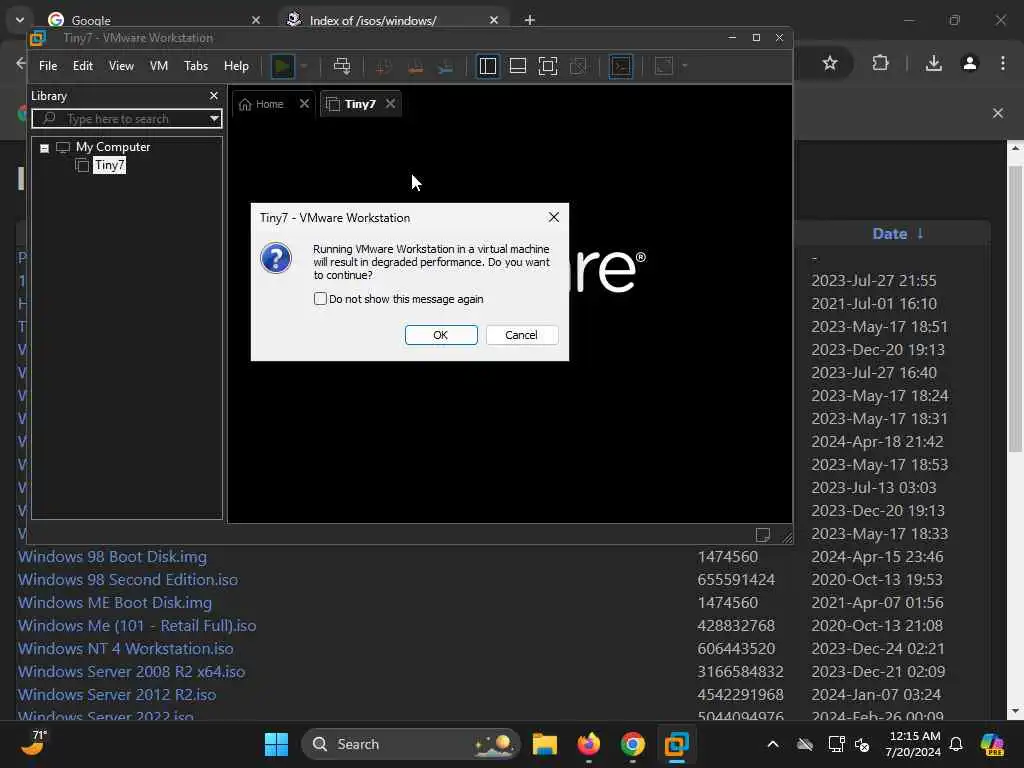
Task: Enter full screen mode icon in toolbar
Action: point(548,66)
